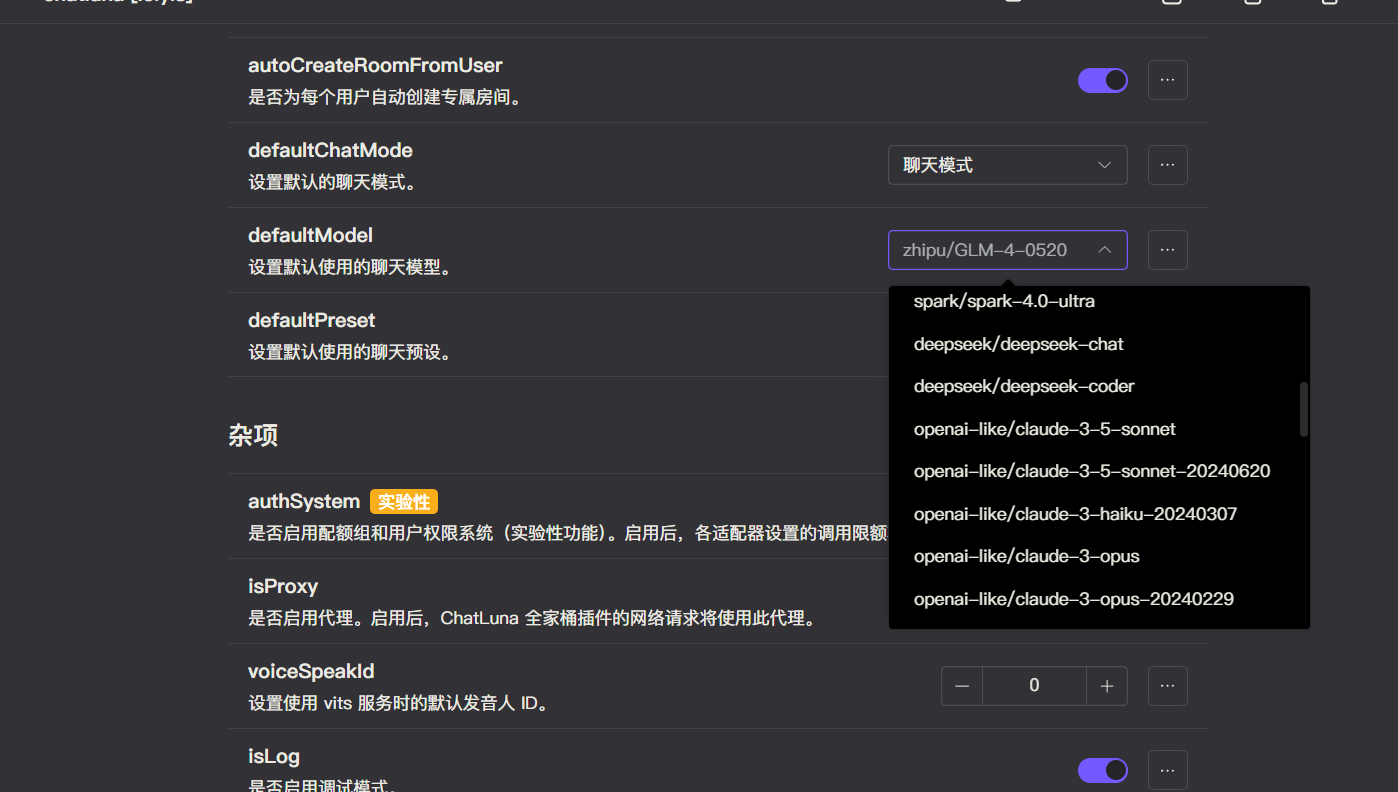Click the voiceSpeakId number input field
Screen dimensions: 1398x792
pos(1034,685)
